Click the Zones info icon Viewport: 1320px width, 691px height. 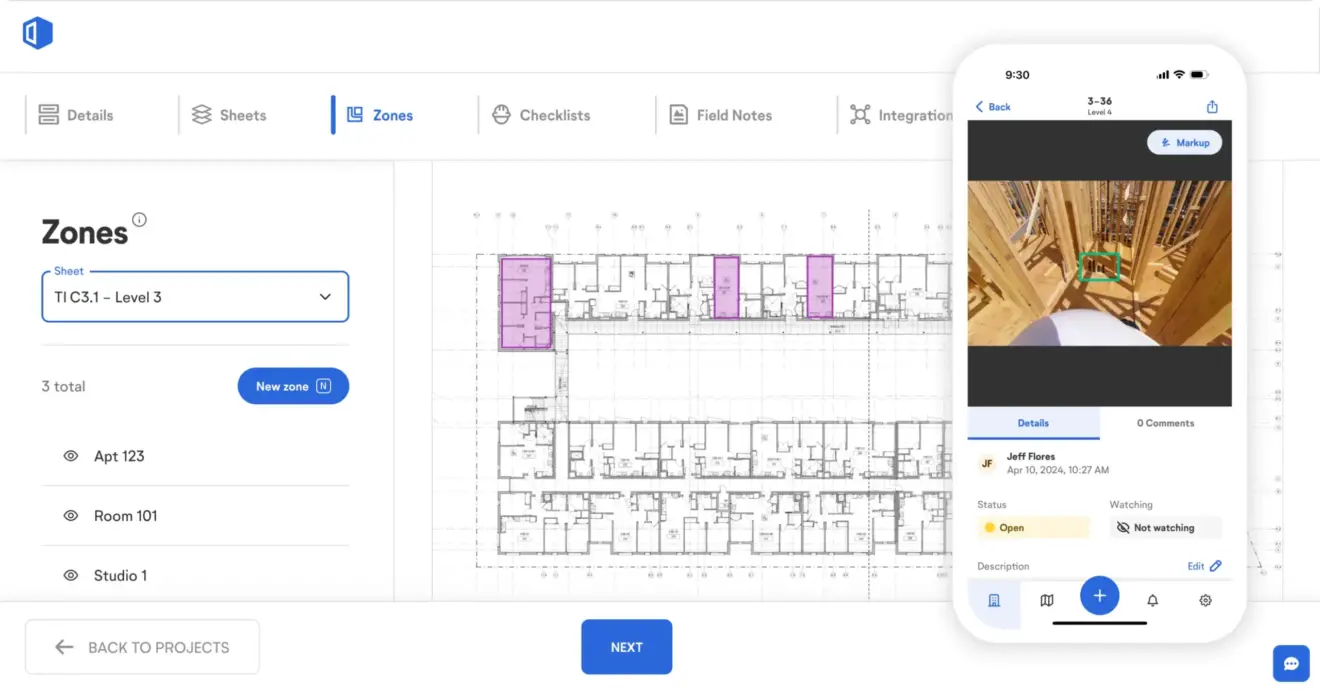coord(139,220)
